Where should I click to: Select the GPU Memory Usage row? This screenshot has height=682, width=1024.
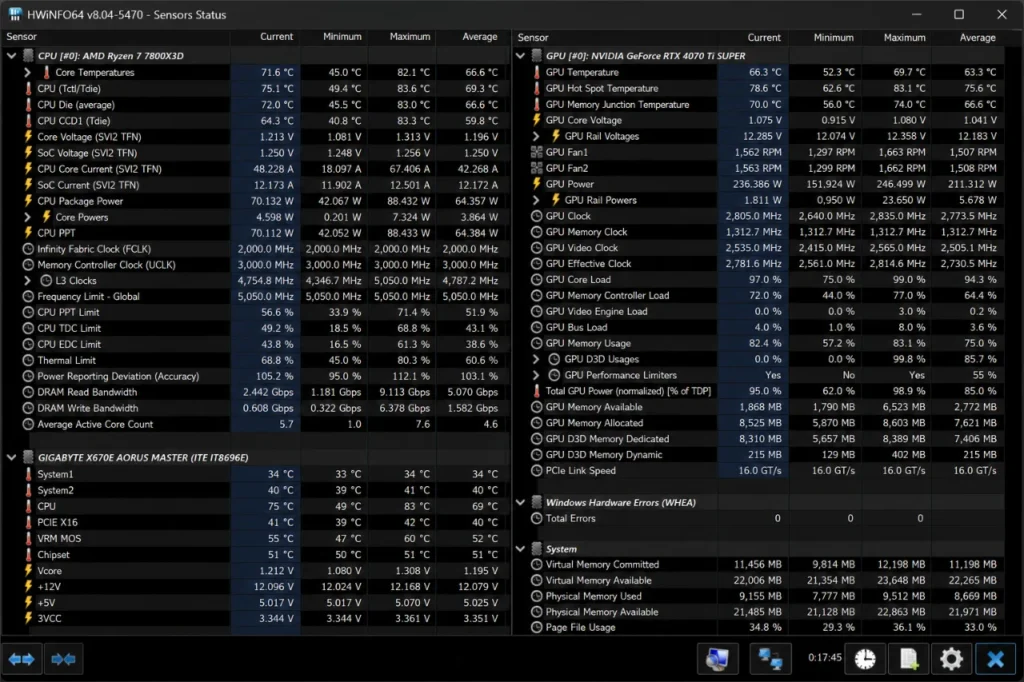tap(760, 343)
